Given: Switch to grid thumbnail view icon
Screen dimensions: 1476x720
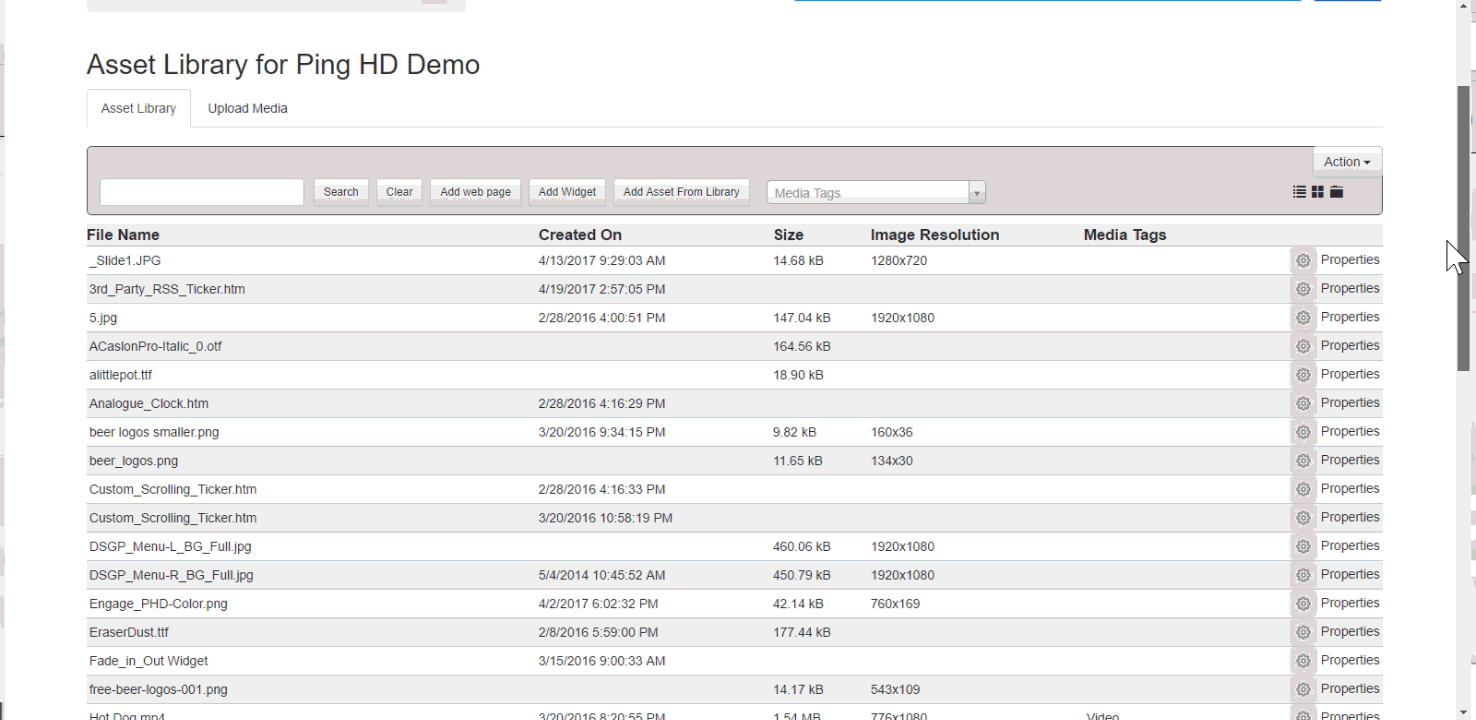Looking at the screenshot, I should 1318,192.
